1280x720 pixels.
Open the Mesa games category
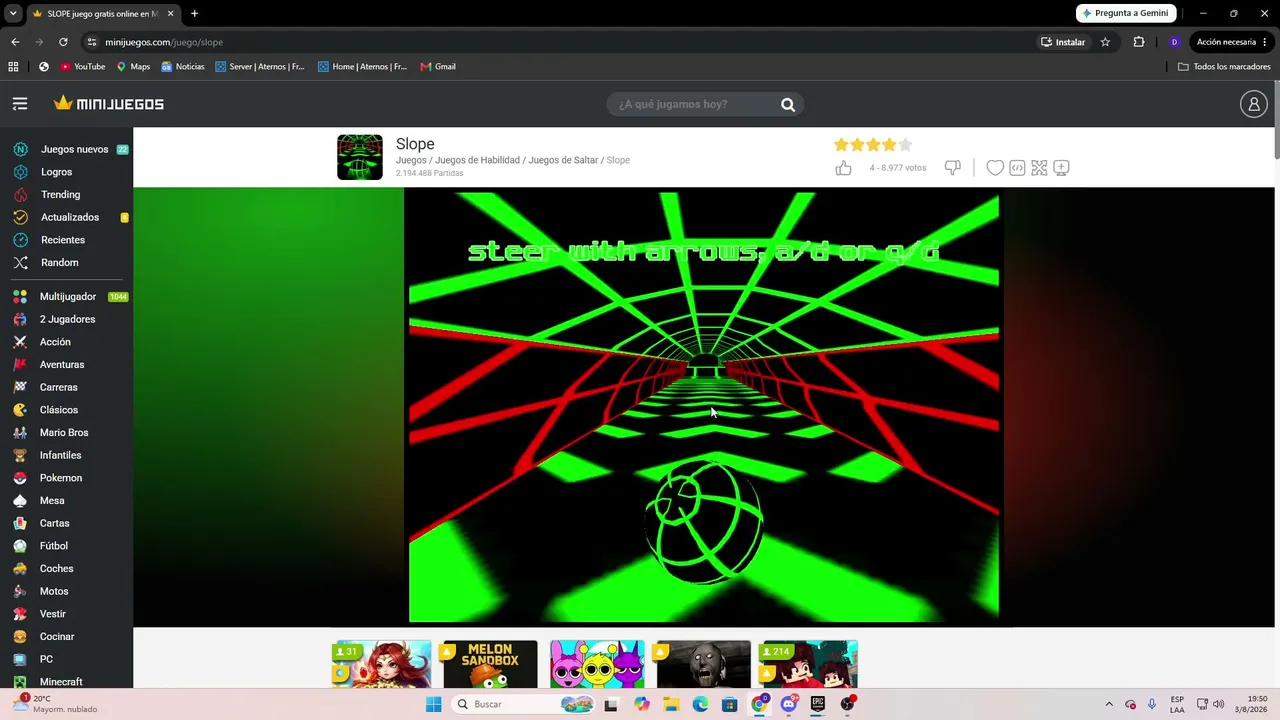coord(52,501)
